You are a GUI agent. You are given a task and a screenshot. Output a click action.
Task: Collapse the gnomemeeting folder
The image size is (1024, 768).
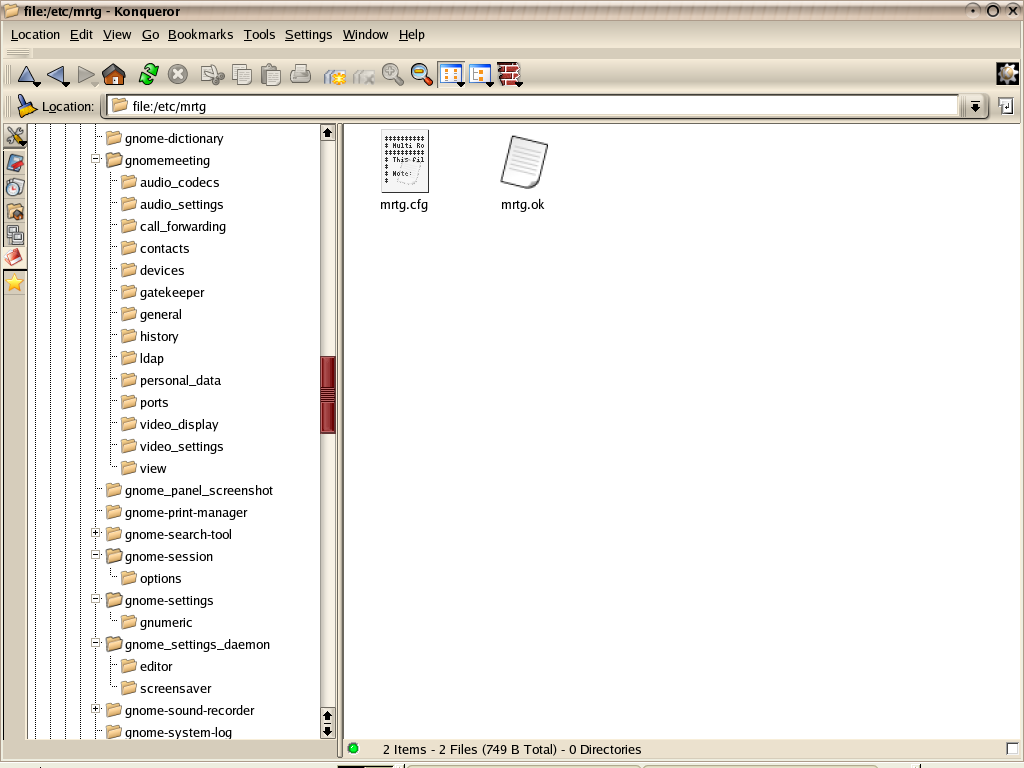click(96, 159)
